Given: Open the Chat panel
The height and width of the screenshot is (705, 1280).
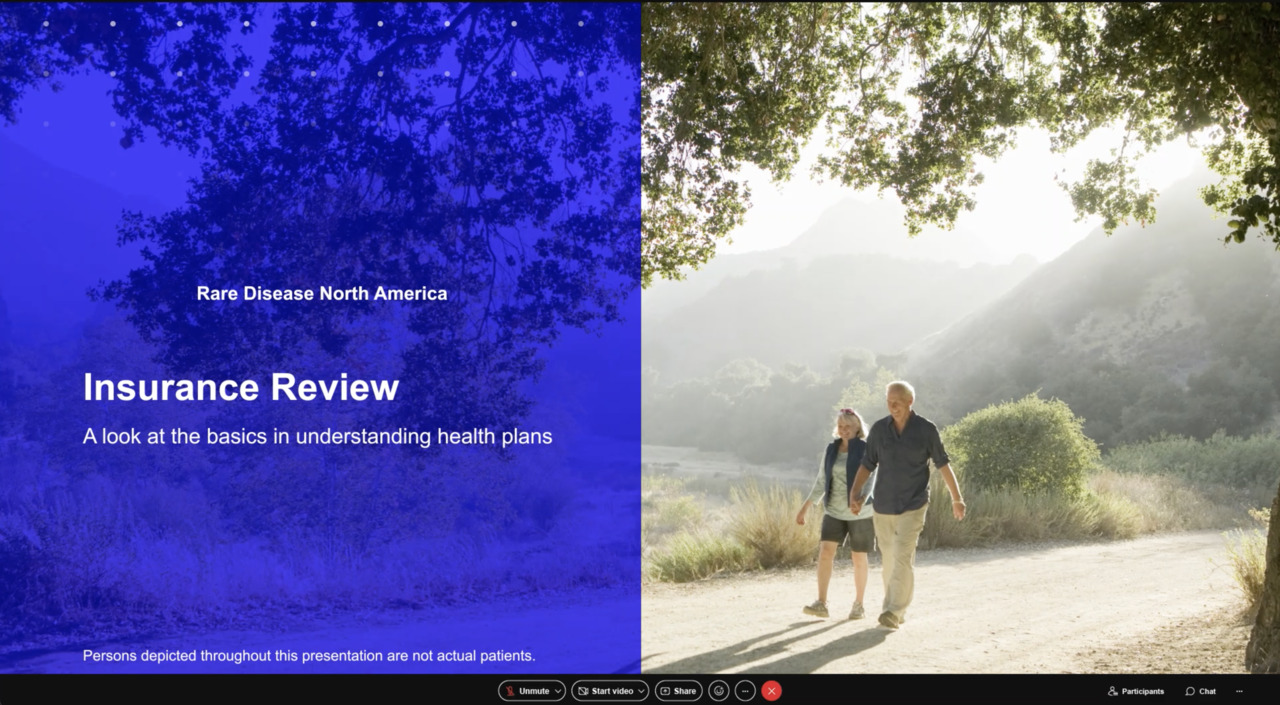Looking at the screenshot, I should click(x=1201, y=691).
